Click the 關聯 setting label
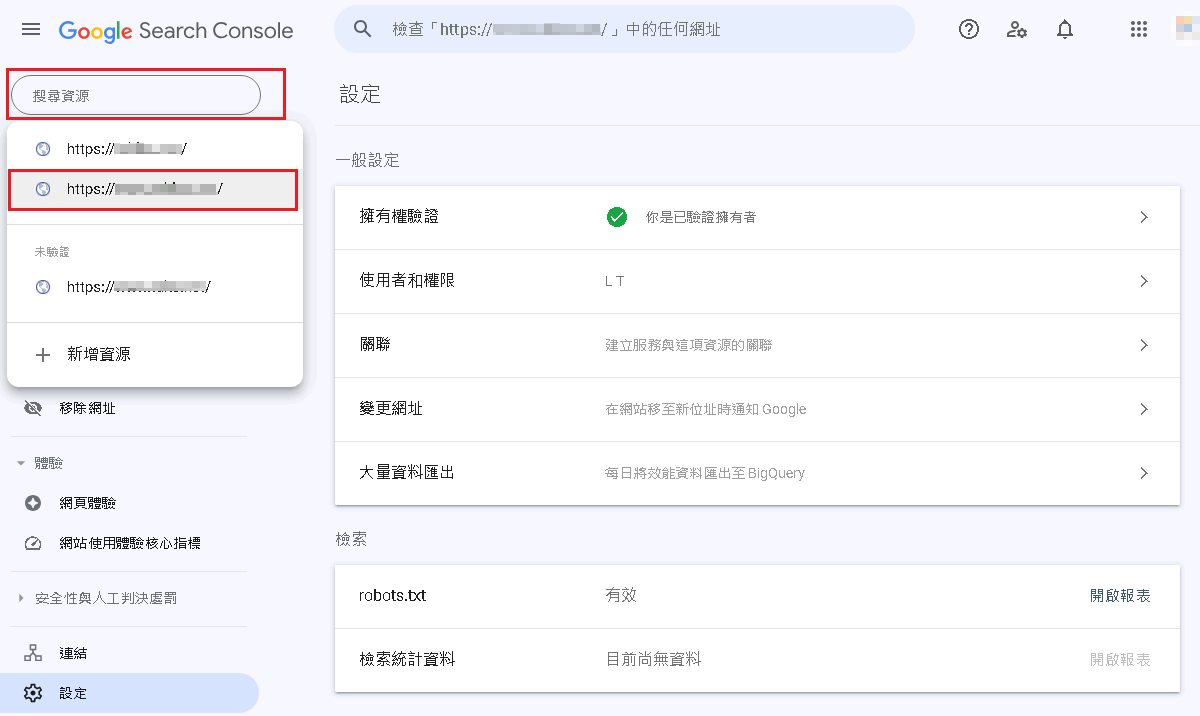The height and width of the screenshot is (716, 1200). point(375,345)
